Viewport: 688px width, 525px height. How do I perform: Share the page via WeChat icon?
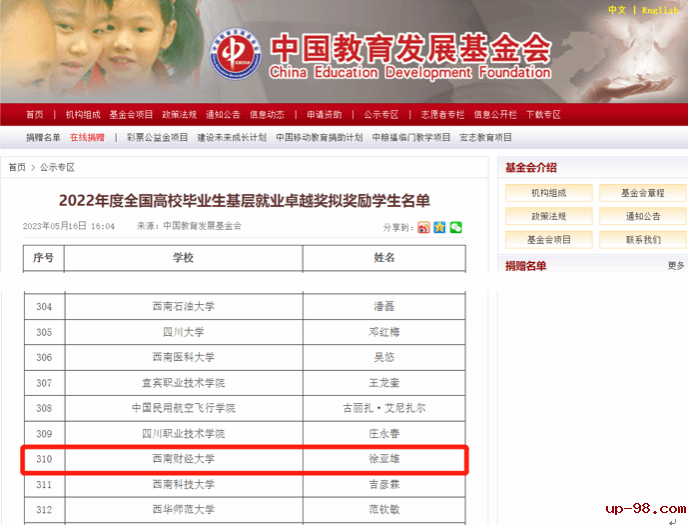point(456,227)
